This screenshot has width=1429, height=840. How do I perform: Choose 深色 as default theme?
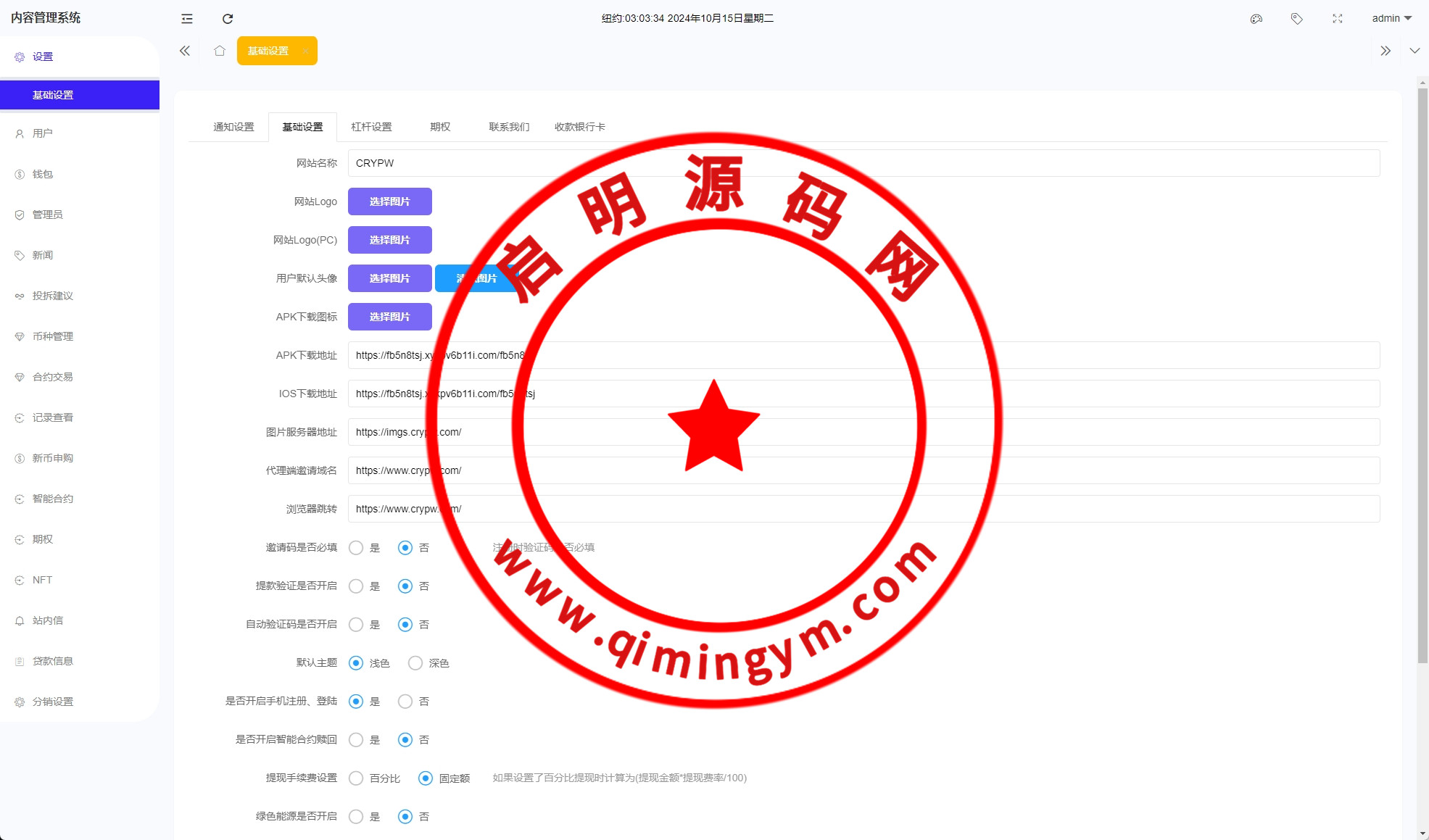tap(415, 663)
